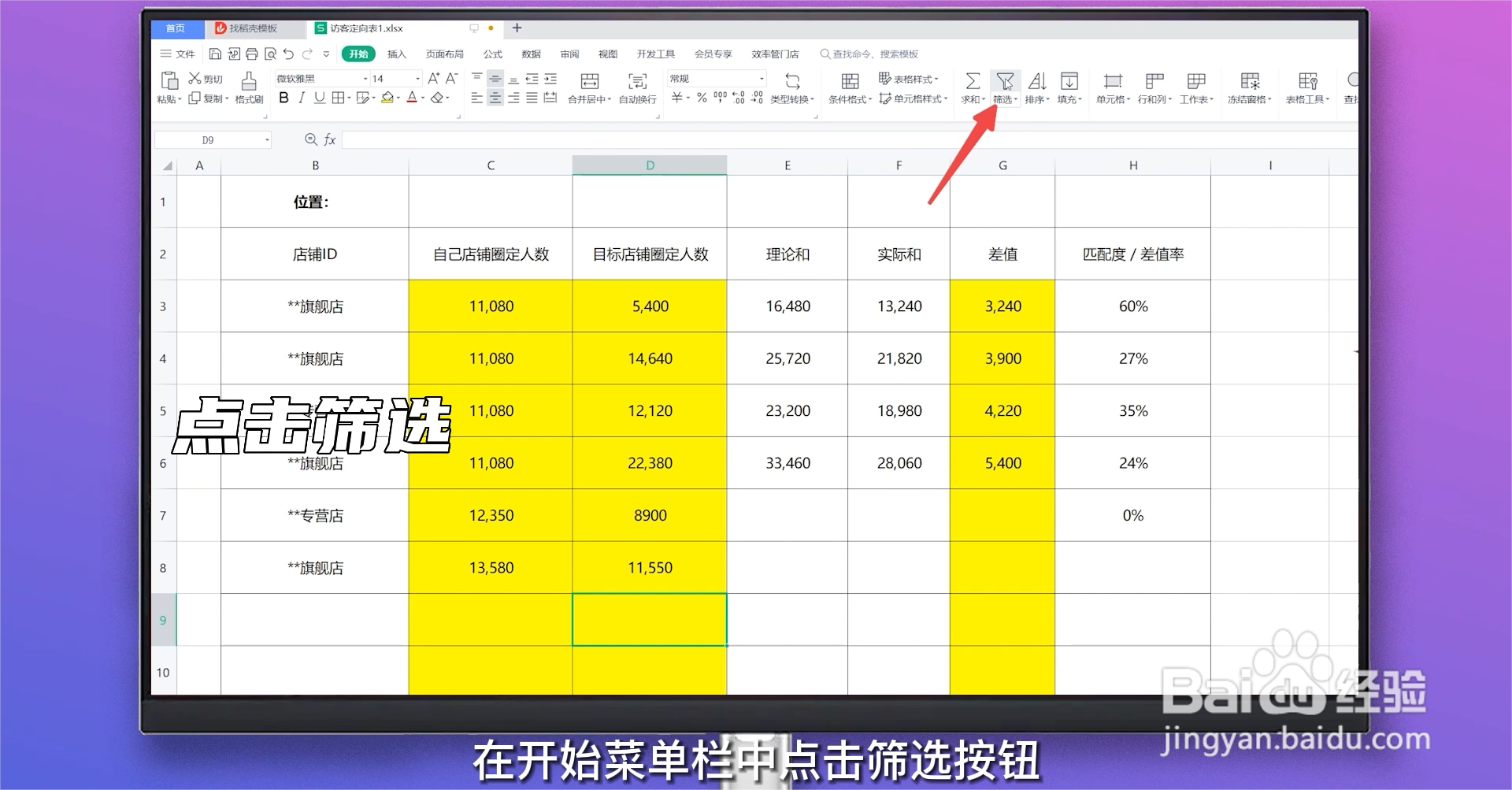Click the red font color A swatch
This screenshot has width=1512, height=790.
[x=412, y=98]
